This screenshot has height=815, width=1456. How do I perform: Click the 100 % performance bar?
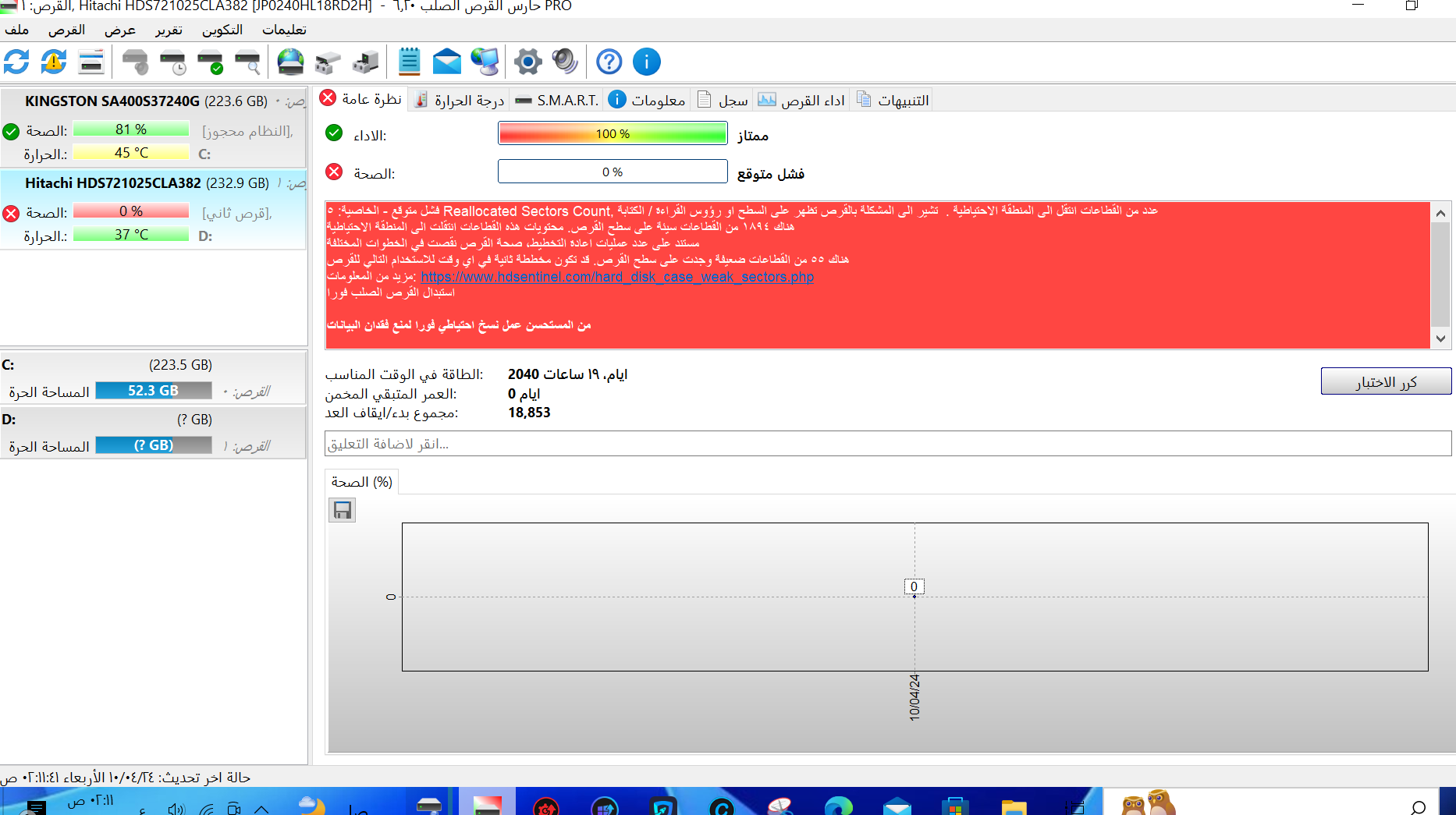613,133
